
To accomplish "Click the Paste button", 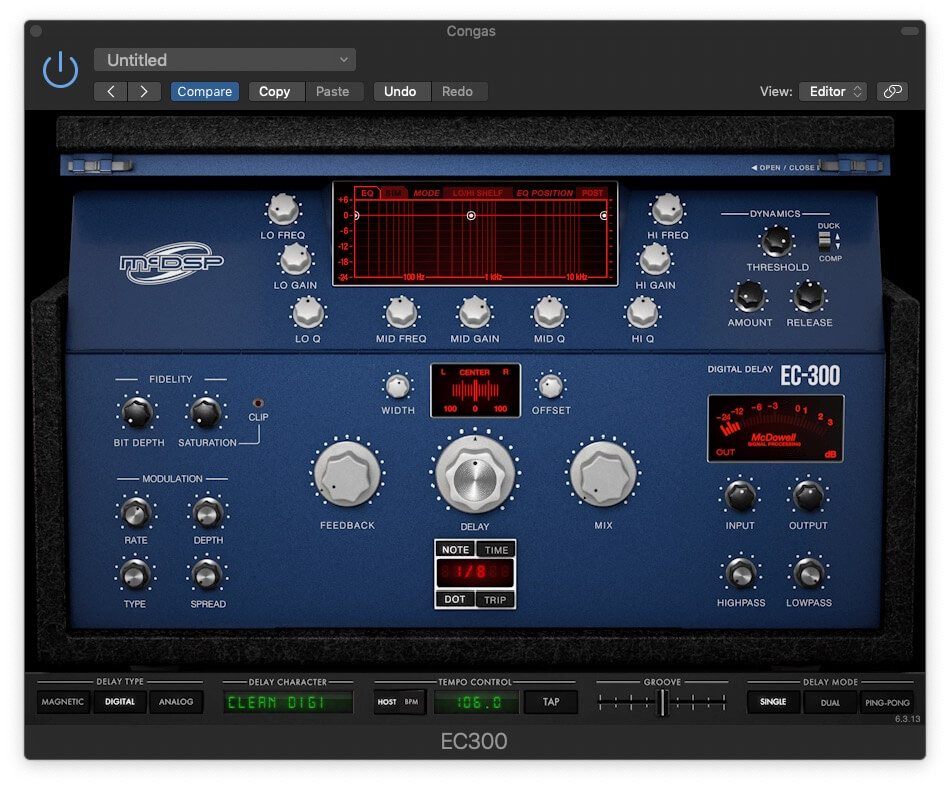I will pyautogui.click(x=333, y=91).
